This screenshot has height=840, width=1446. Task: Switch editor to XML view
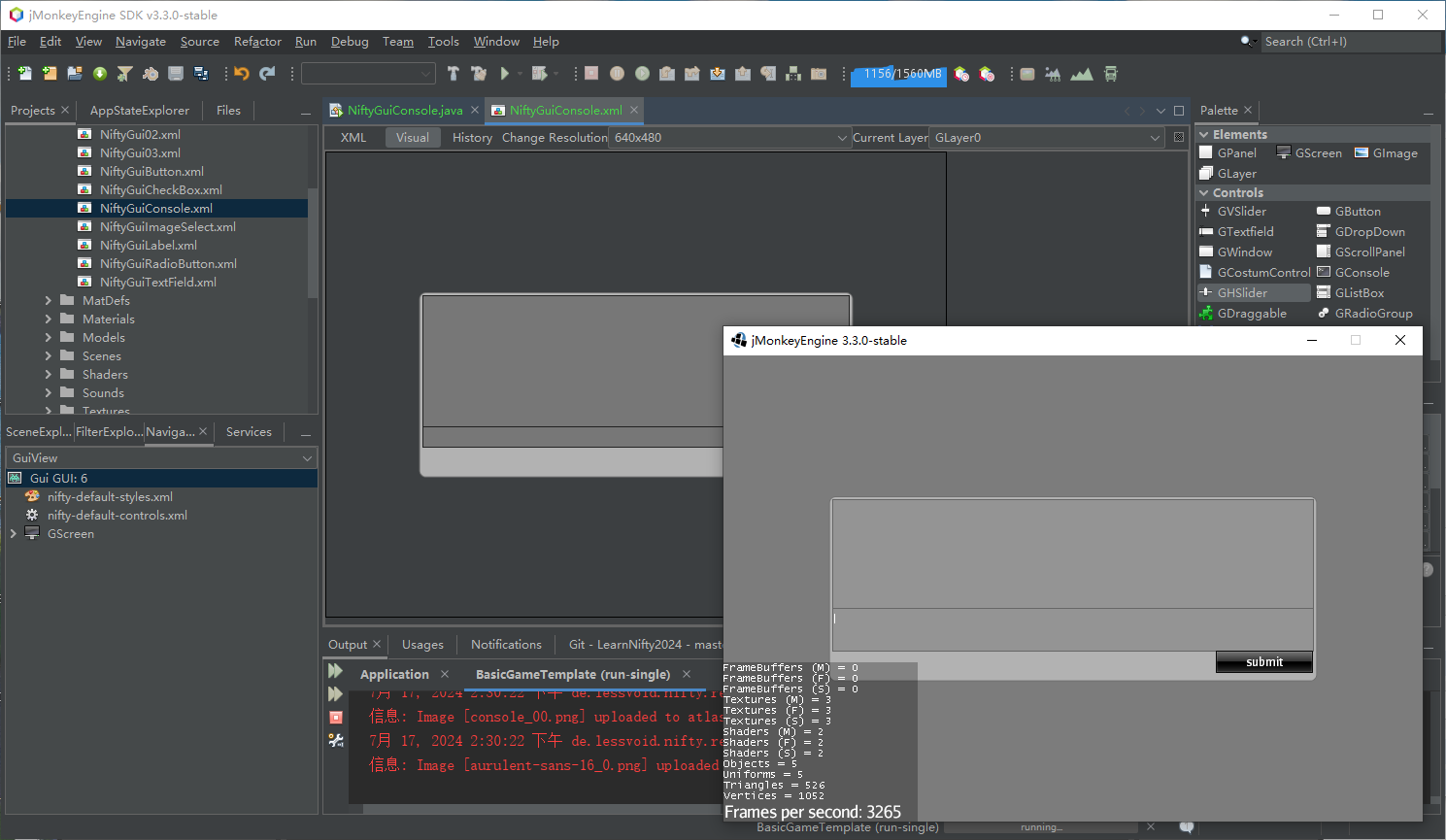(x=353, y=138)
